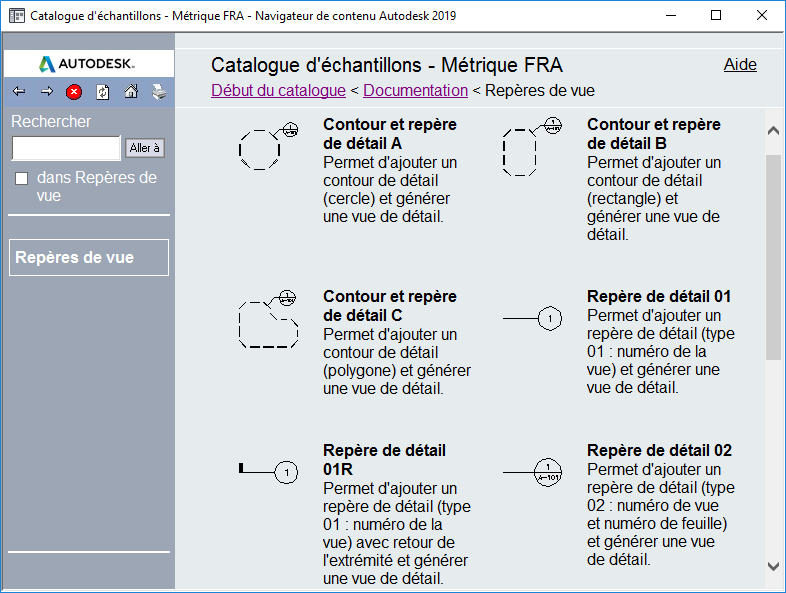Viewport: 786px width, 593px height.
Task: Pick the Contour et repère de détail C polygon symbol
Action: pos(268,319)
